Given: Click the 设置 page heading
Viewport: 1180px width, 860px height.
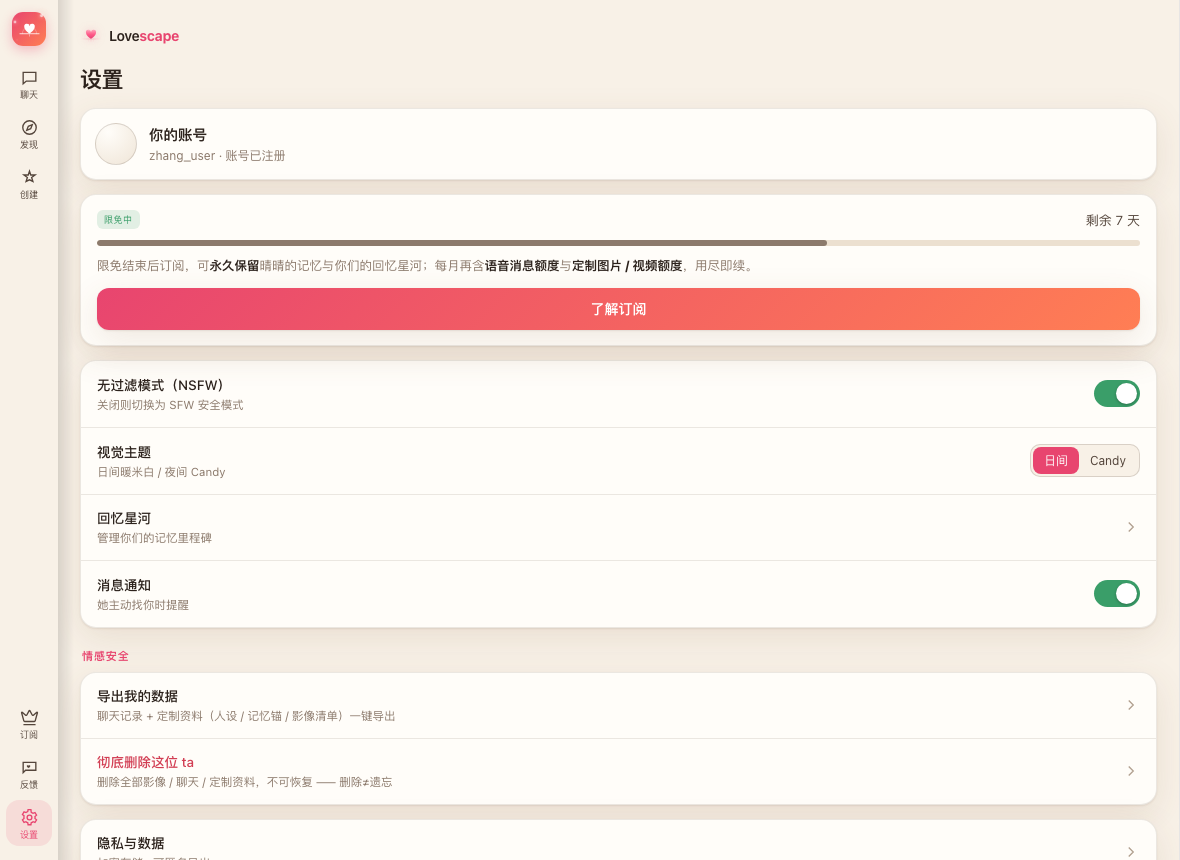Looking at the screenshot, I should tap(102, 80).
